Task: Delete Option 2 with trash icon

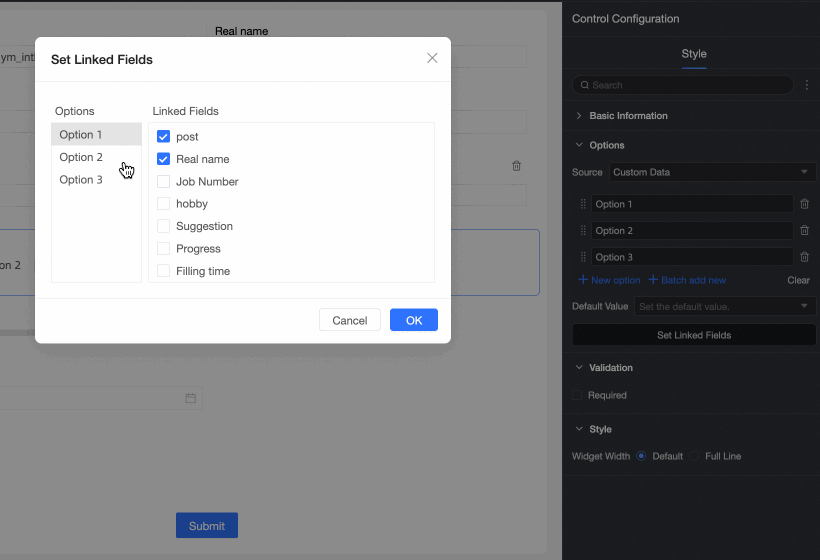Action: pos(804,230)
